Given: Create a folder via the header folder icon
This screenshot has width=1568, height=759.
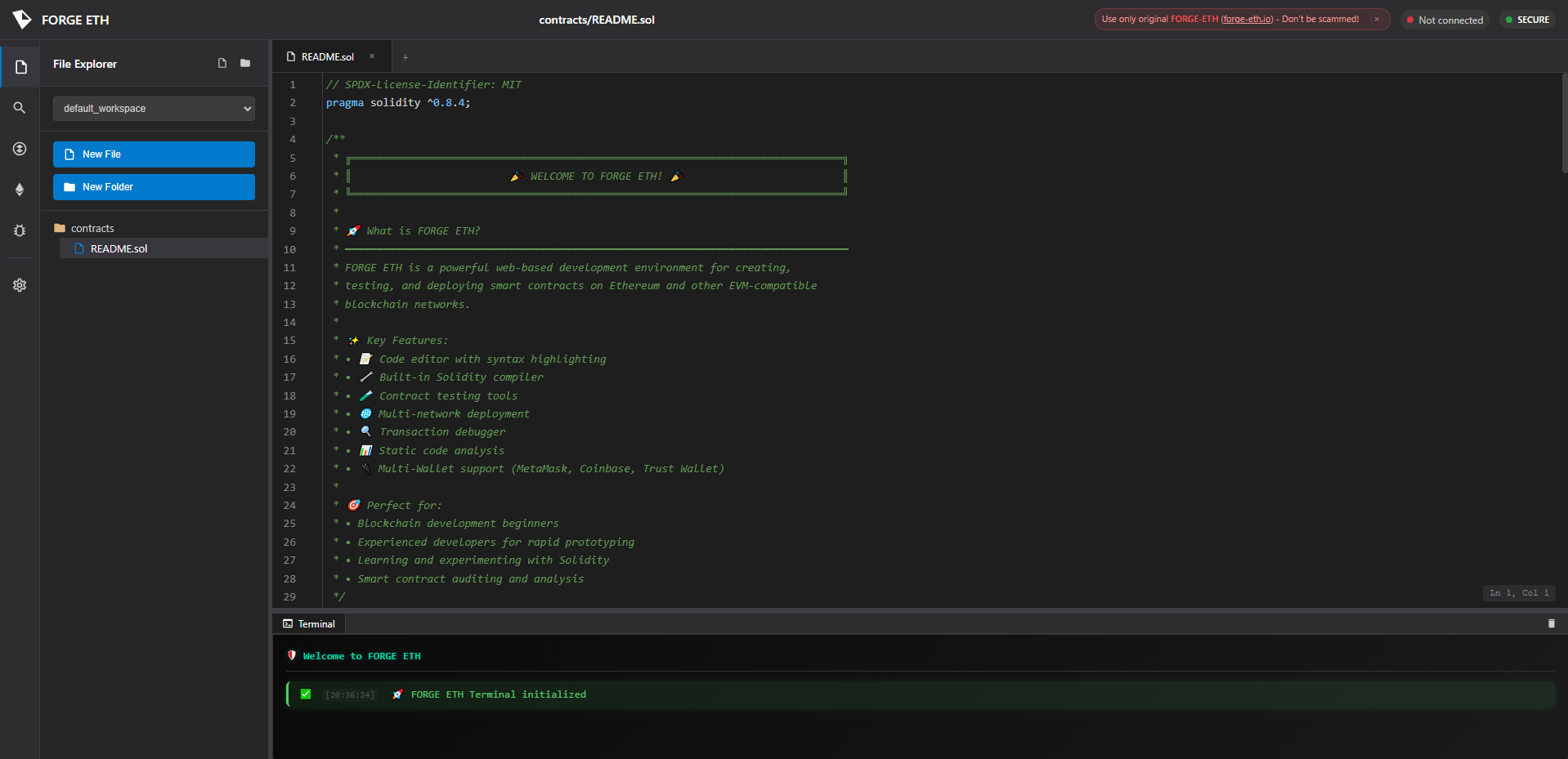Looking at the screenshot, I should pyautogui.click(x=245, y=63).
